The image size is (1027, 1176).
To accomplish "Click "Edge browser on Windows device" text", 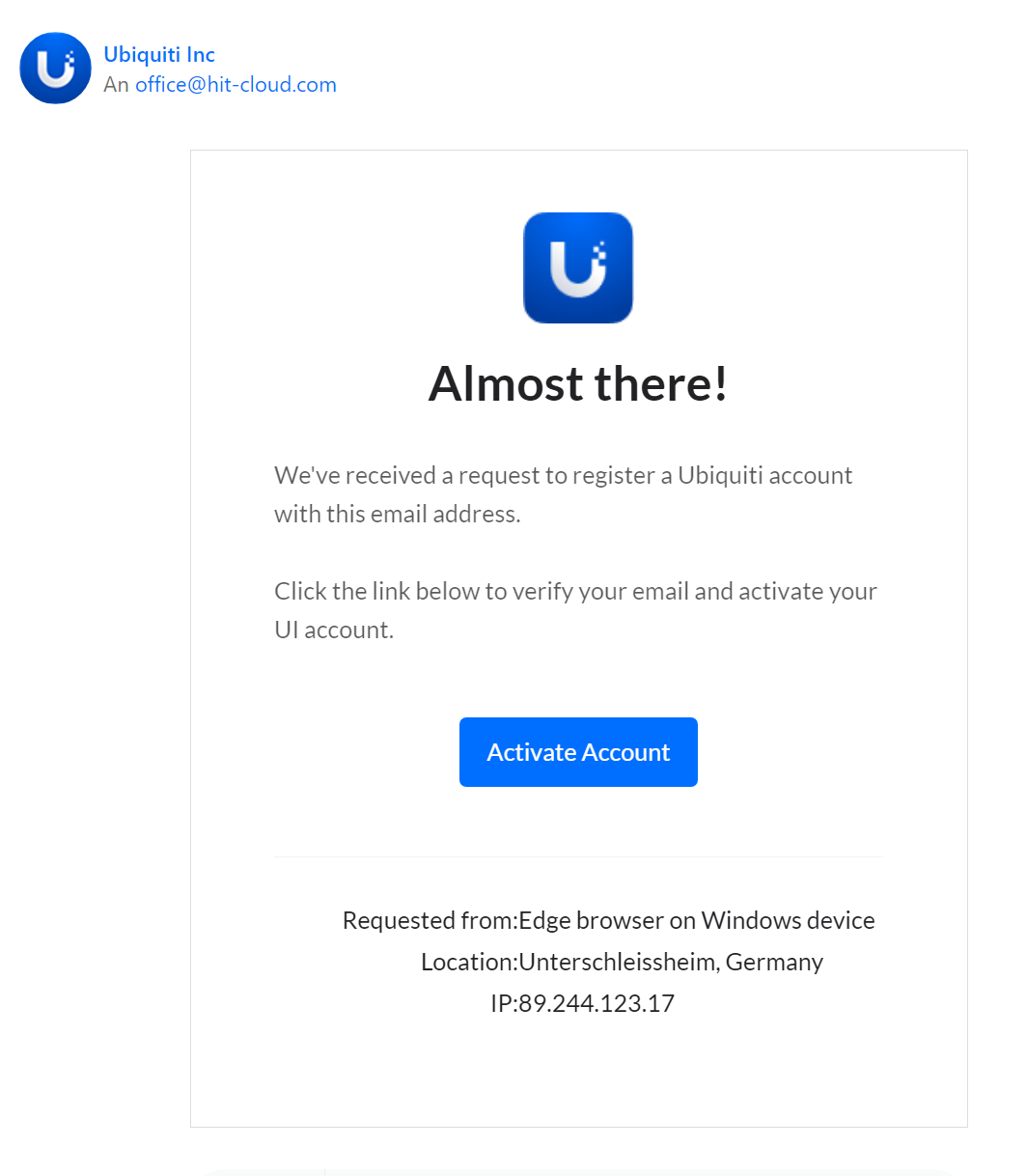I will pyautogui.click(x=697, y=920).
